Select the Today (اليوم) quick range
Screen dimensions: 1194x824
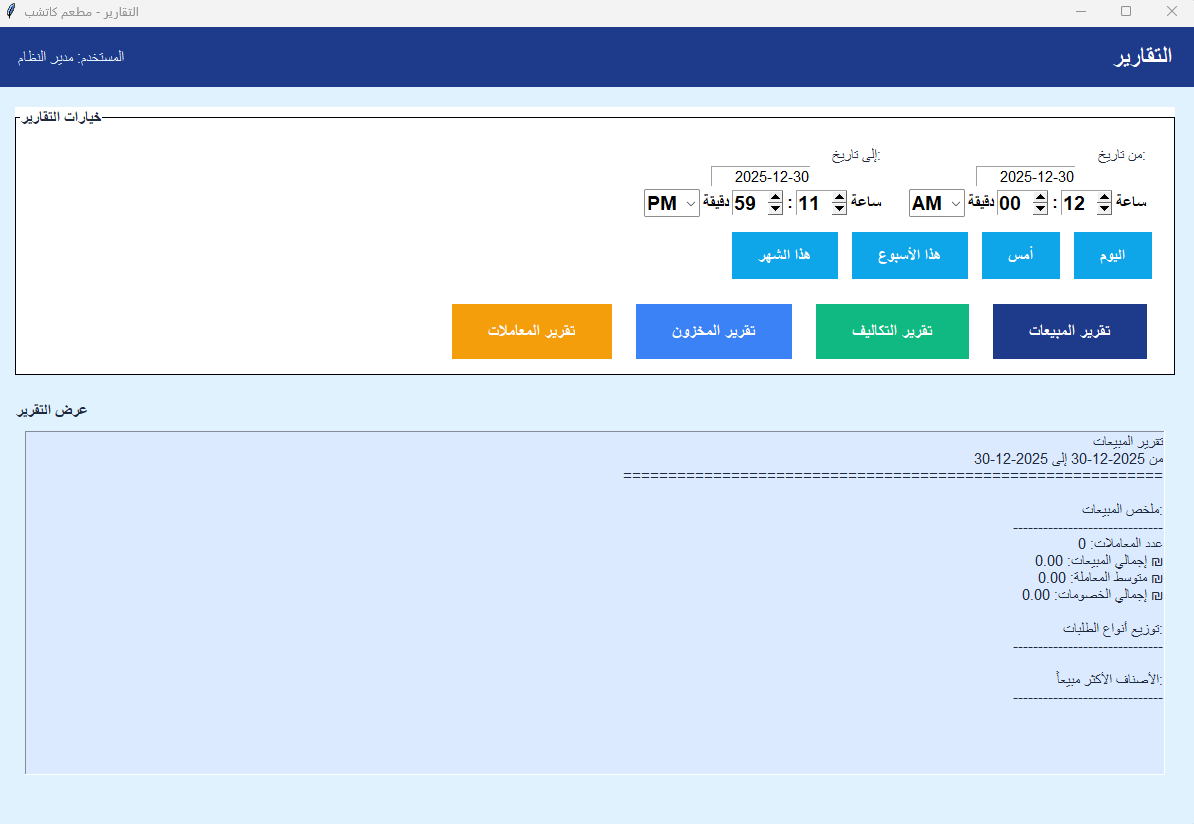click(x=1112, y=255)
